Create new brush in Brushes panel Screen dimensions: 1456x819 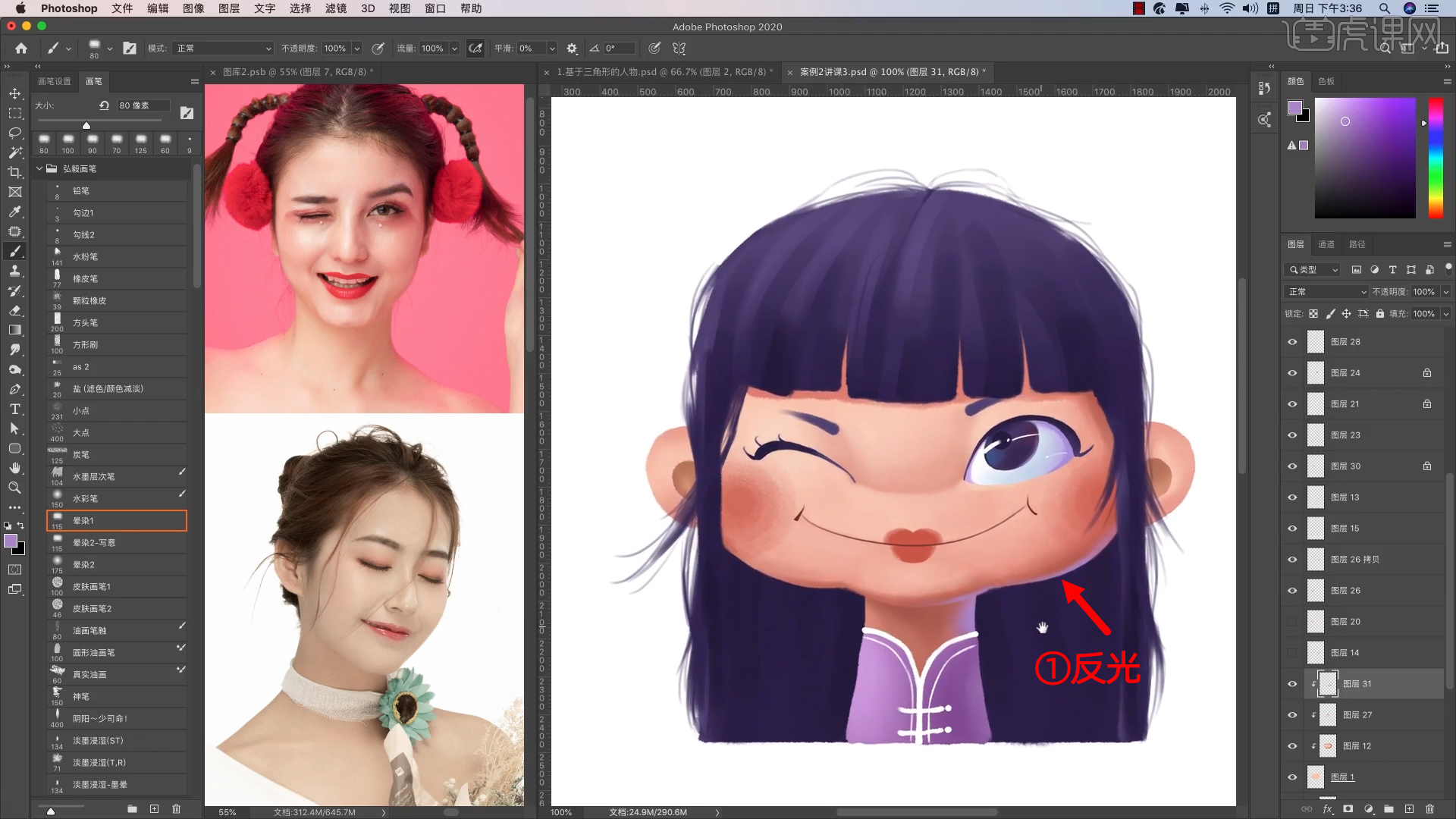[x=154, y=809]
